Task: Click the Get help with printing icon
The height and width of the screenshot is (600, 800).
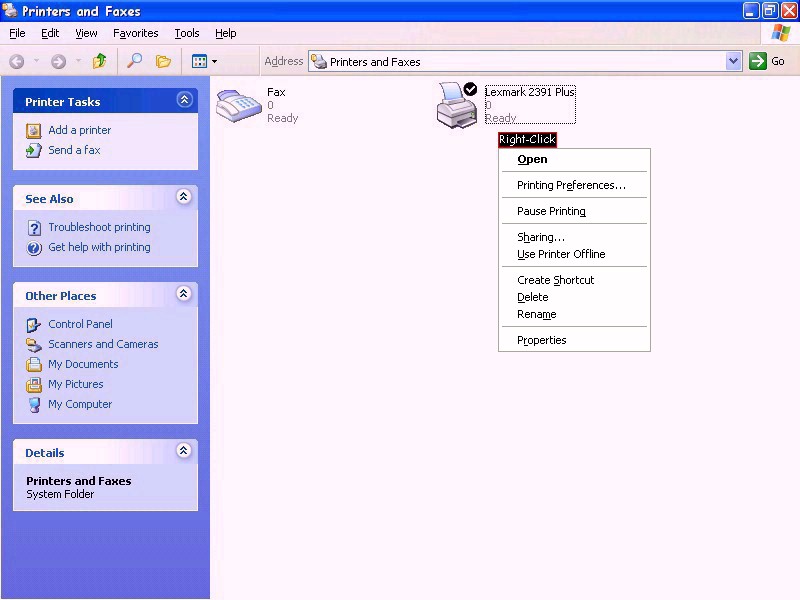Action: pos(34,247)
